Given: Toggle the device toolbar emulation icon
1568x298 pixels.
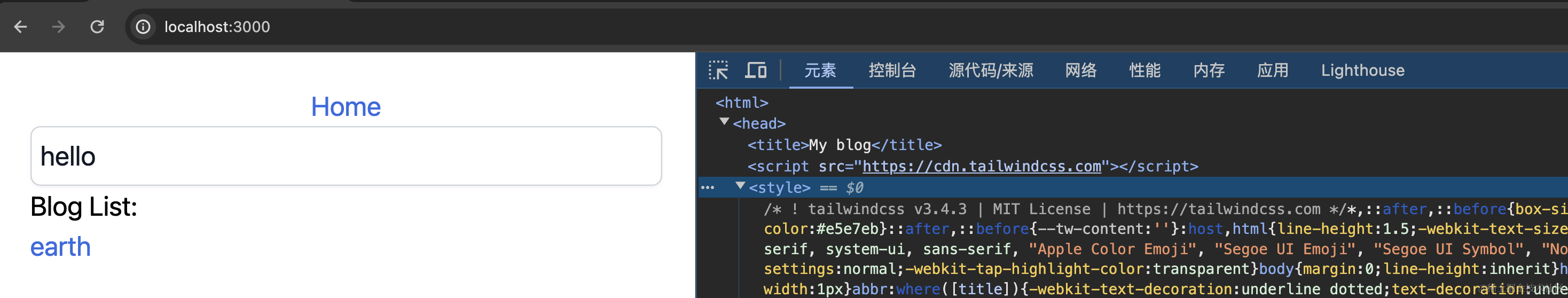Looking at the screenshot, I should pos(755,70).
